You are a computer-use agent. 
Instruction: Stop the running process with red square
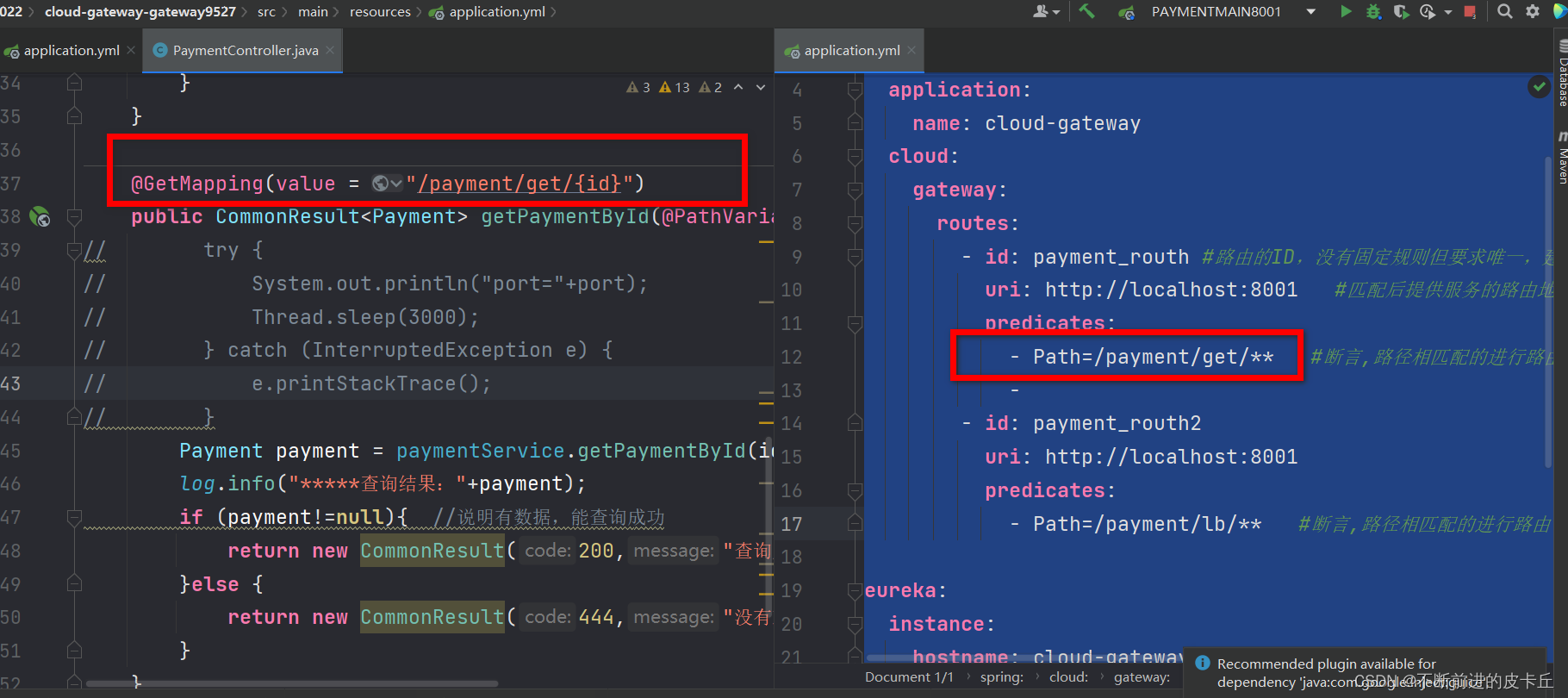[1470, 11]
